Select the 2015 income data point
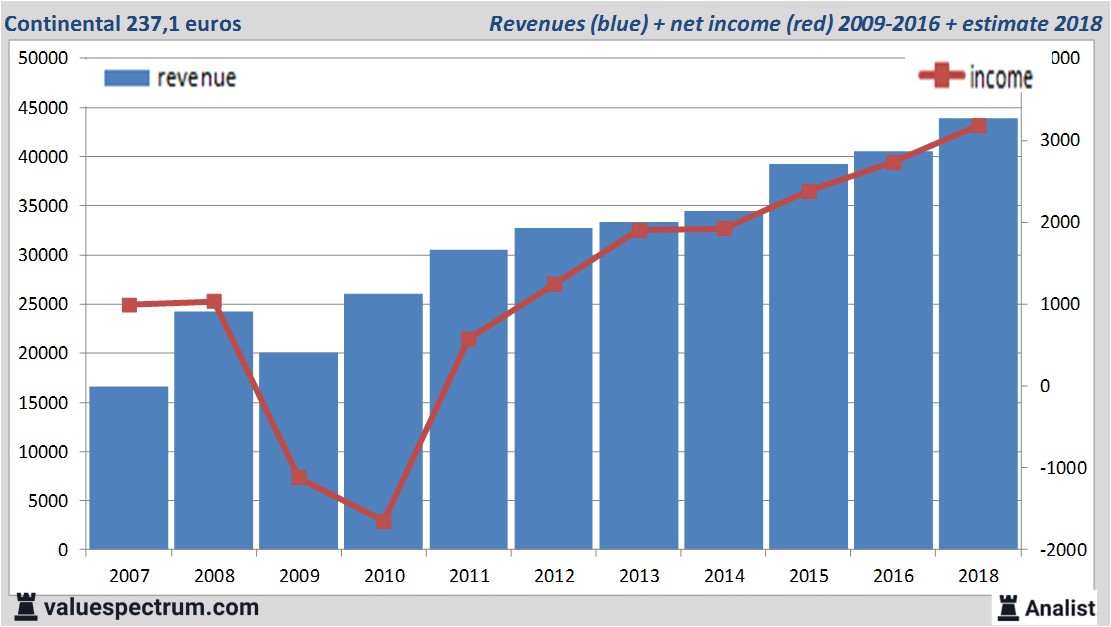The image size is (1111, 627). [809, 191]
